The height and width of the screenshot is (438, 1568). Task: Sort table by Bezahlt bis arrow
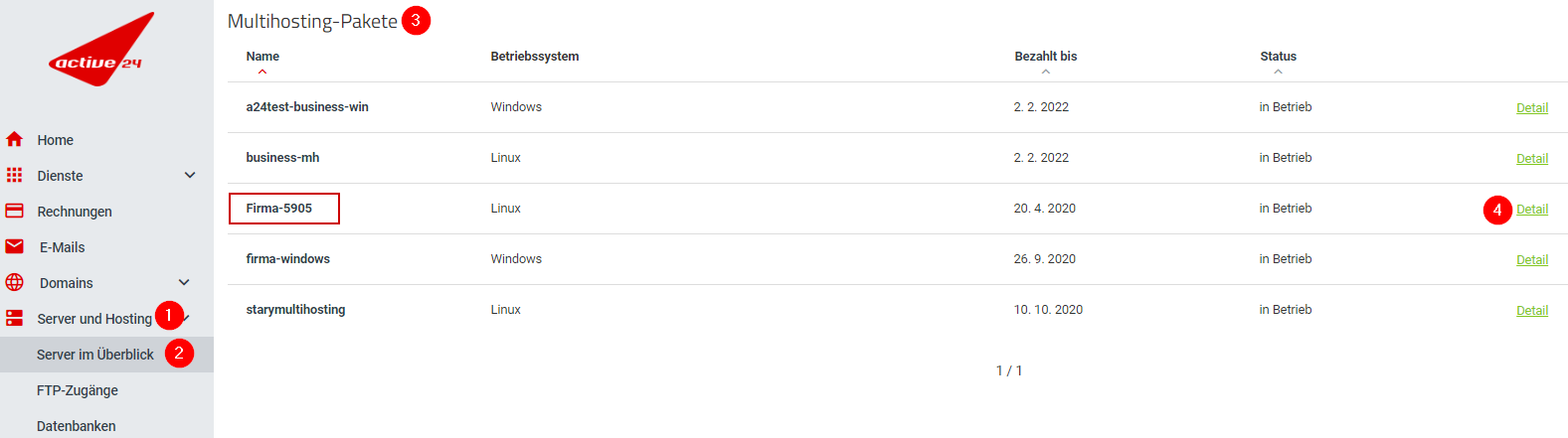(1046, 72)
